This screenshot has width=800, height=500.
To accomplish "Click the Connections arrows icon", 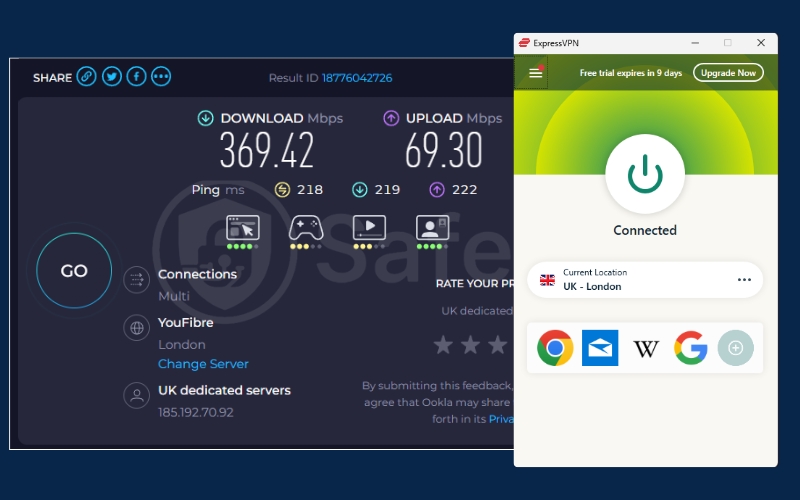I will click(137, 280).
